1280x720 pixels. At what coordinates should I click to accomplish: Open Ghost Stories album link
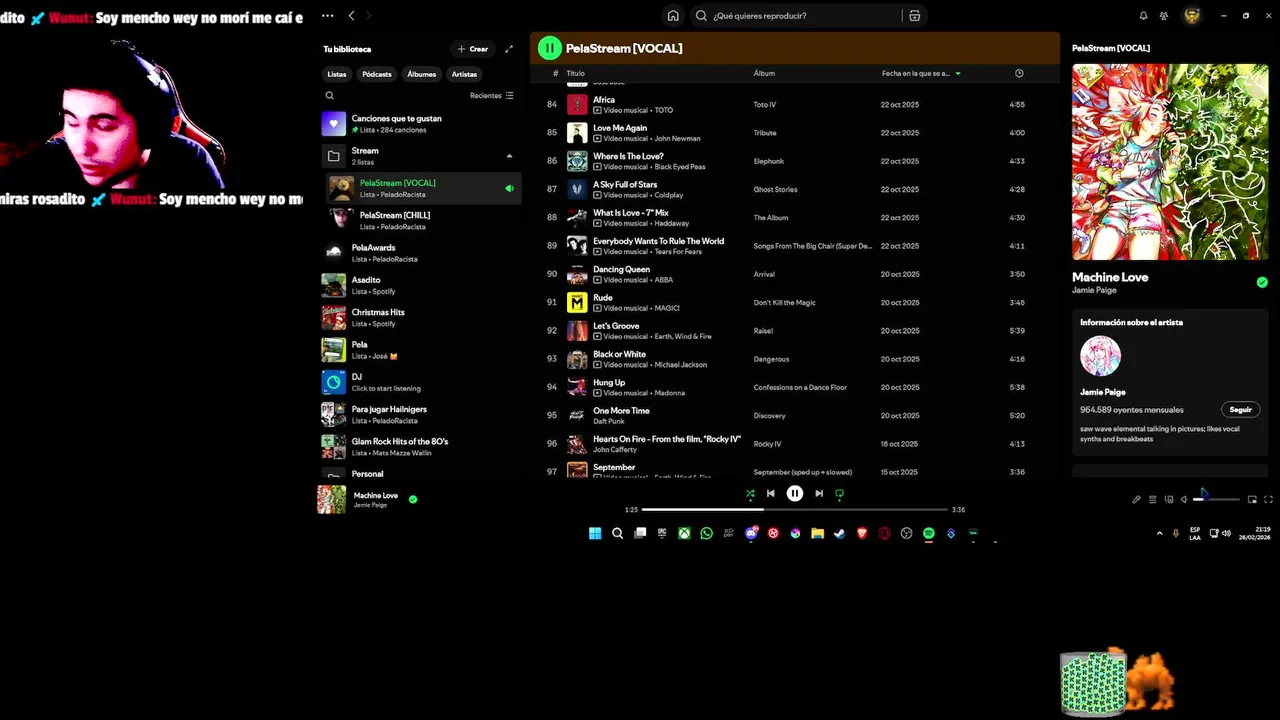[x=776, y=189]
